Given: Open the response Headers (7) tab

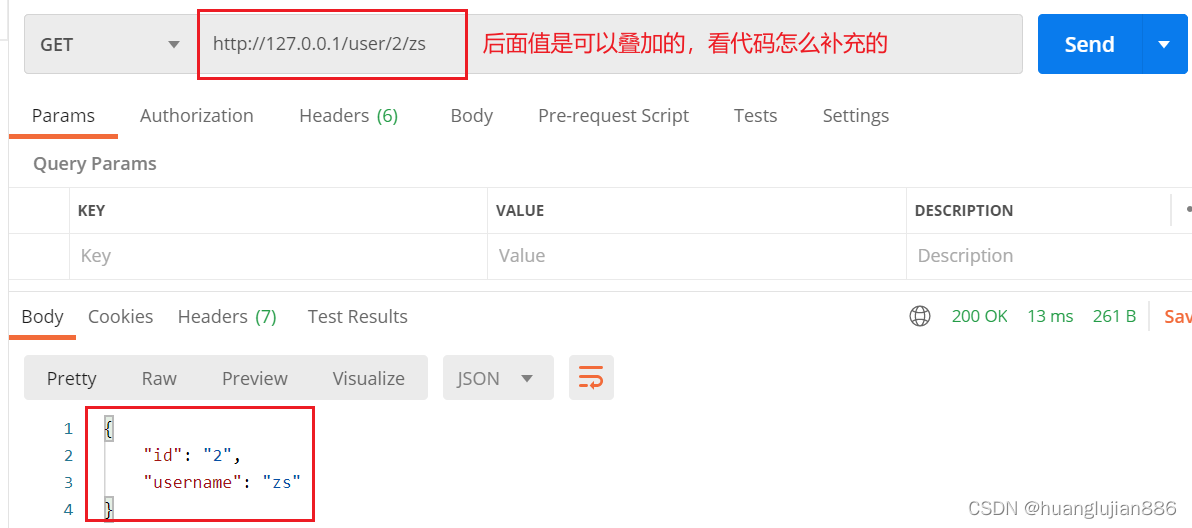Looking at the screenshot, I should click(227, 316).
